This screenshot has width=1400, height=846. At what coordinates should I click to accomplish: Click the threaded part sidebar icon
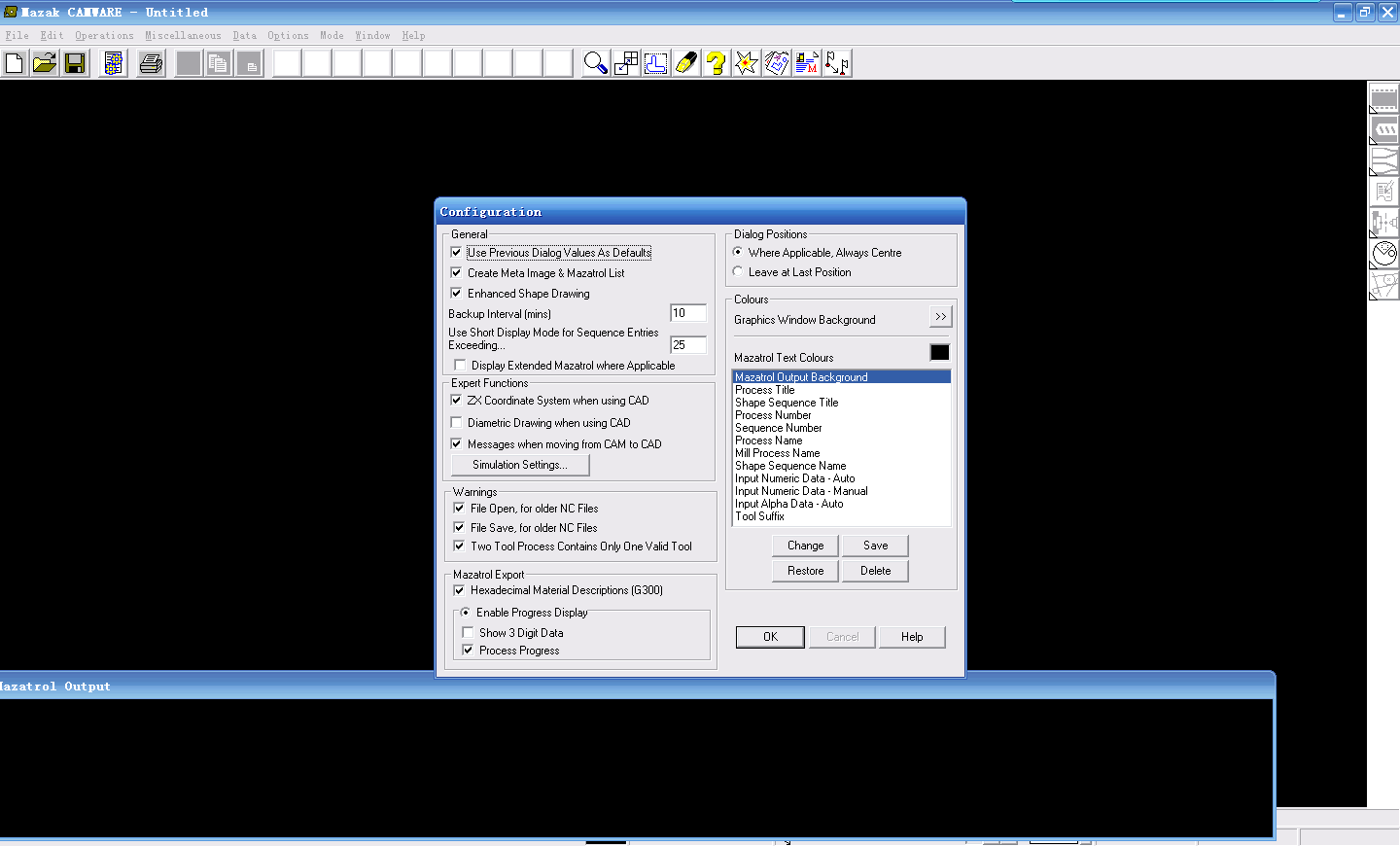[1384, 129]
